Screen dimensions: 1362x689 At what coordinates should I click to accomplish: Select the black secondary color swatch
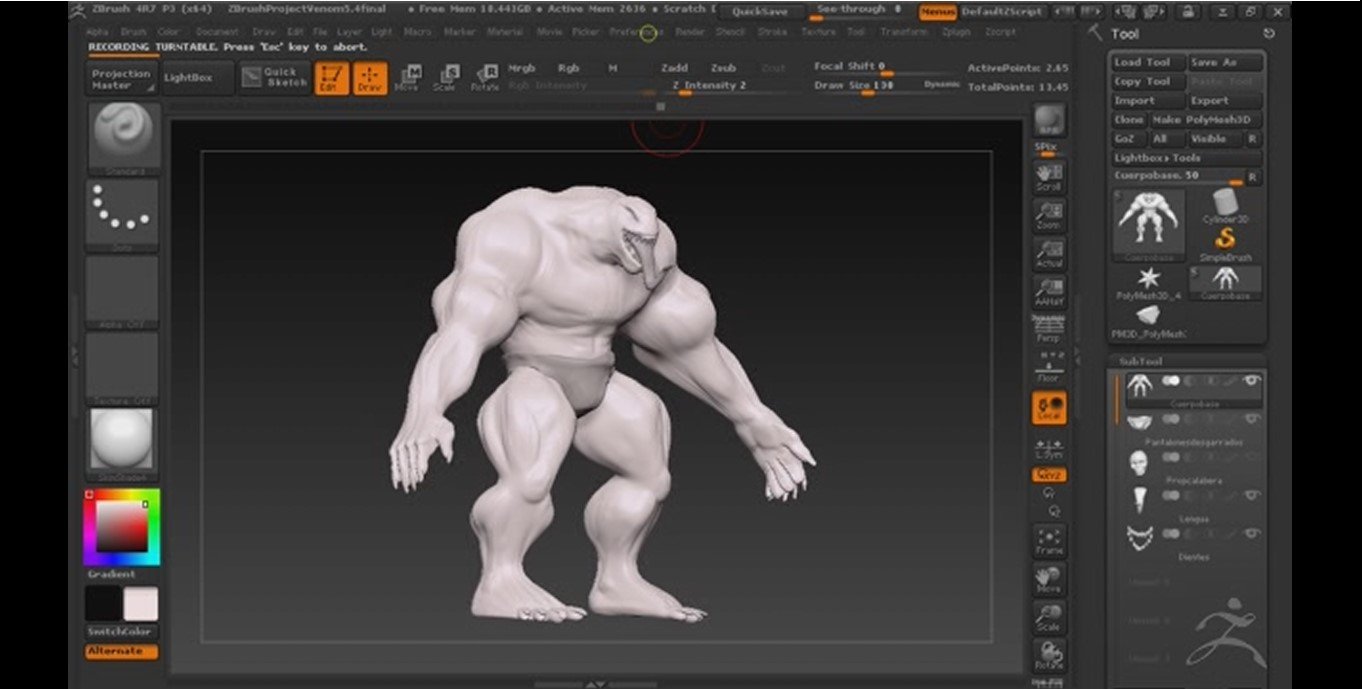coord(103,604)
